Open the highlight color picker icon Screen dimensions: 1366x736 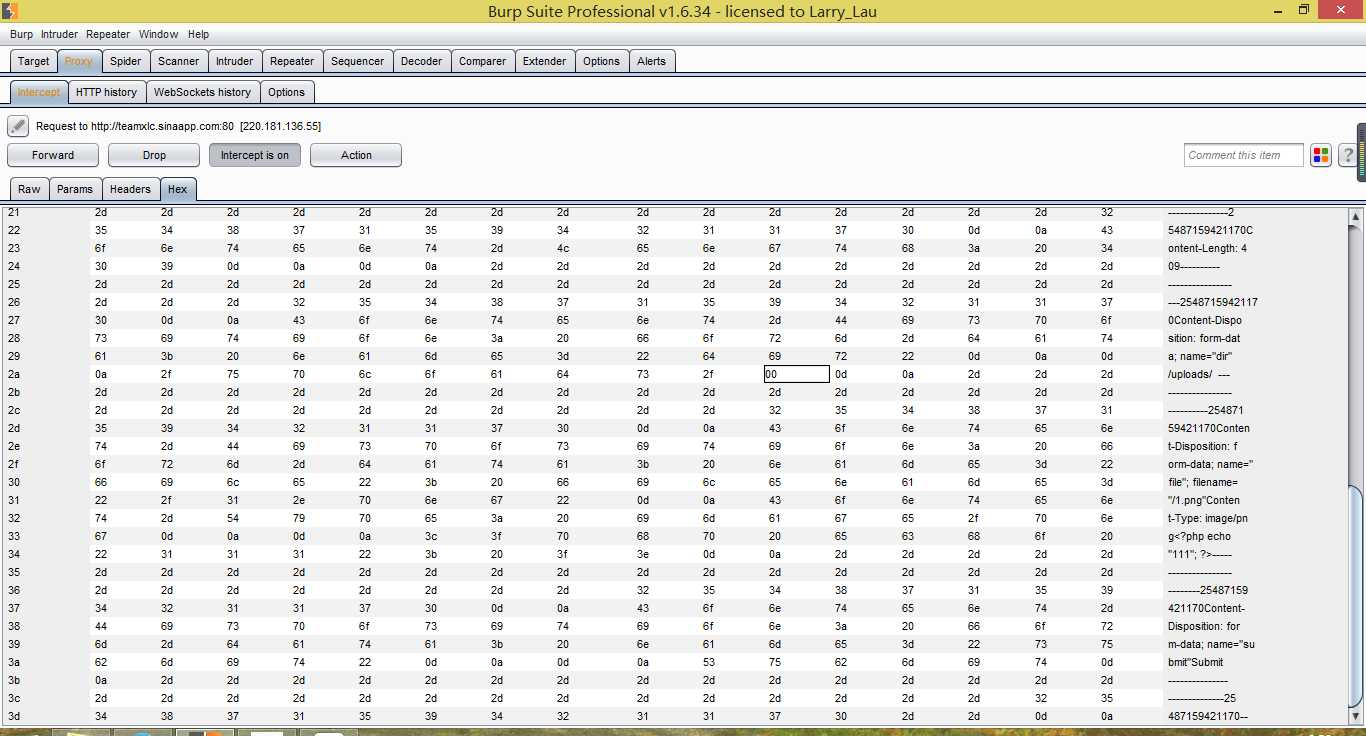pyautogui.click(x=1321, y=155)
